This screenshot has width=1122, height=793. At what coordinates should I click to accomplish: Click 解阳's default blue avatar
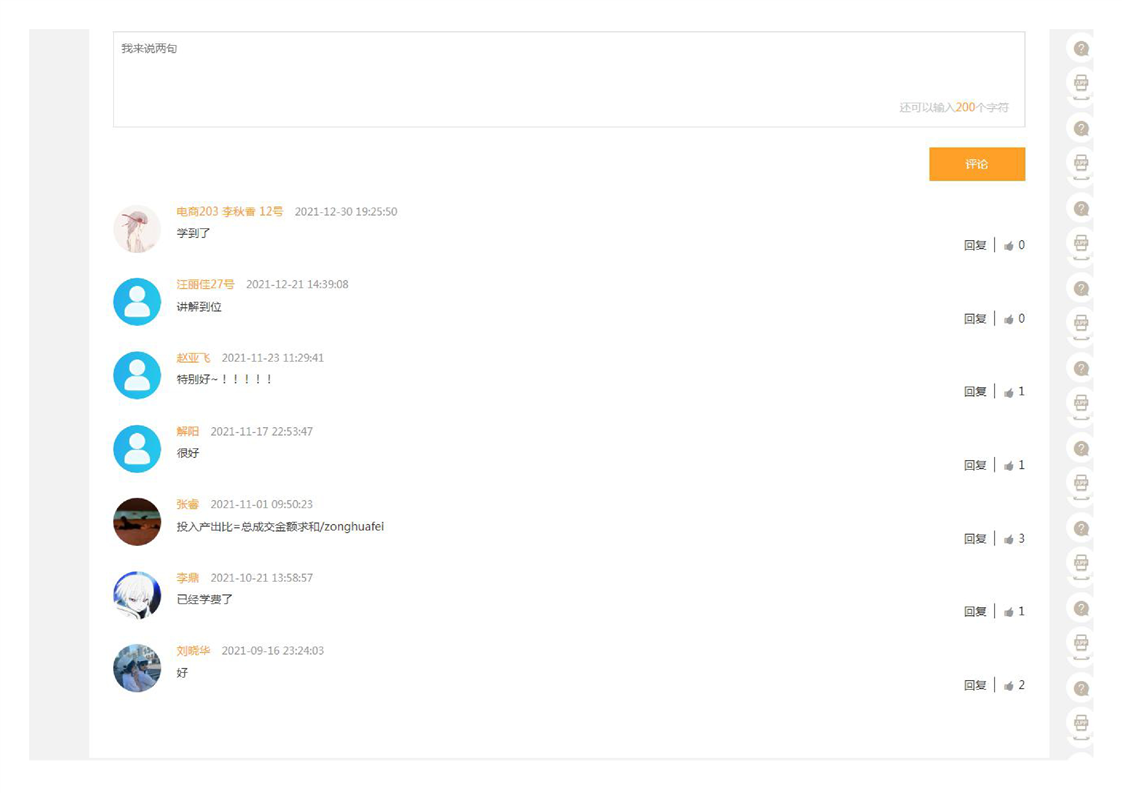pos(137,449)
